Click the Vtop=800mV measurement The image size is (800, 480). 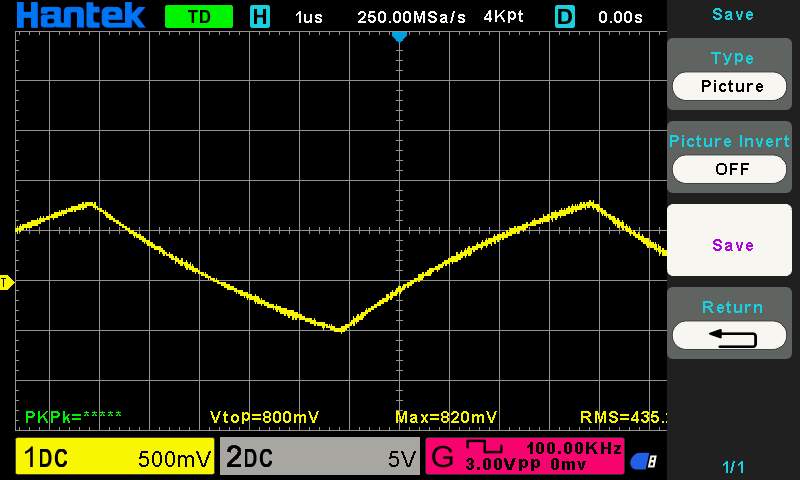click(x=264, y=417)
